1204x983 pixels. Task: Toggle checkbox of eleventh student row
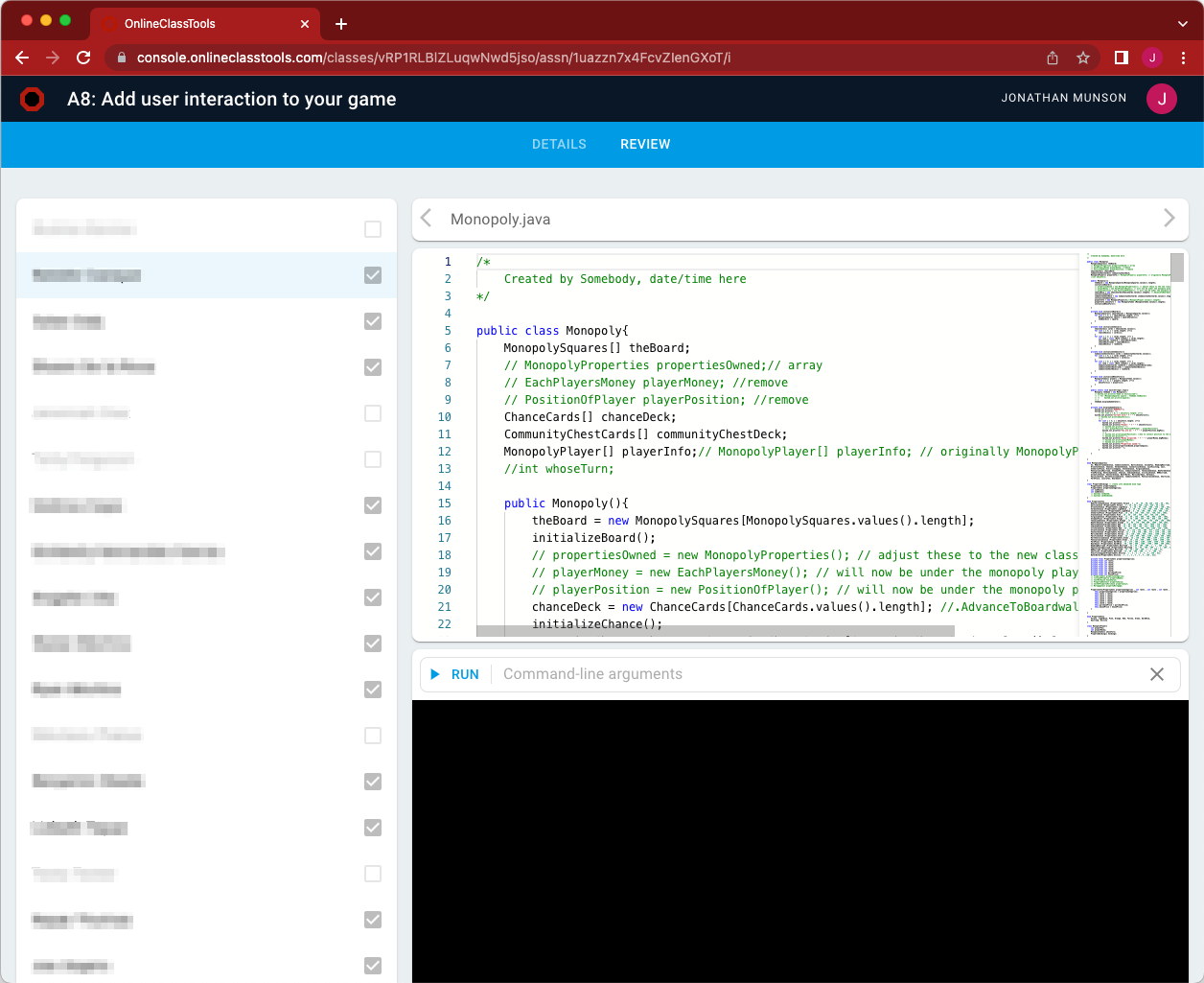[373, 690]
